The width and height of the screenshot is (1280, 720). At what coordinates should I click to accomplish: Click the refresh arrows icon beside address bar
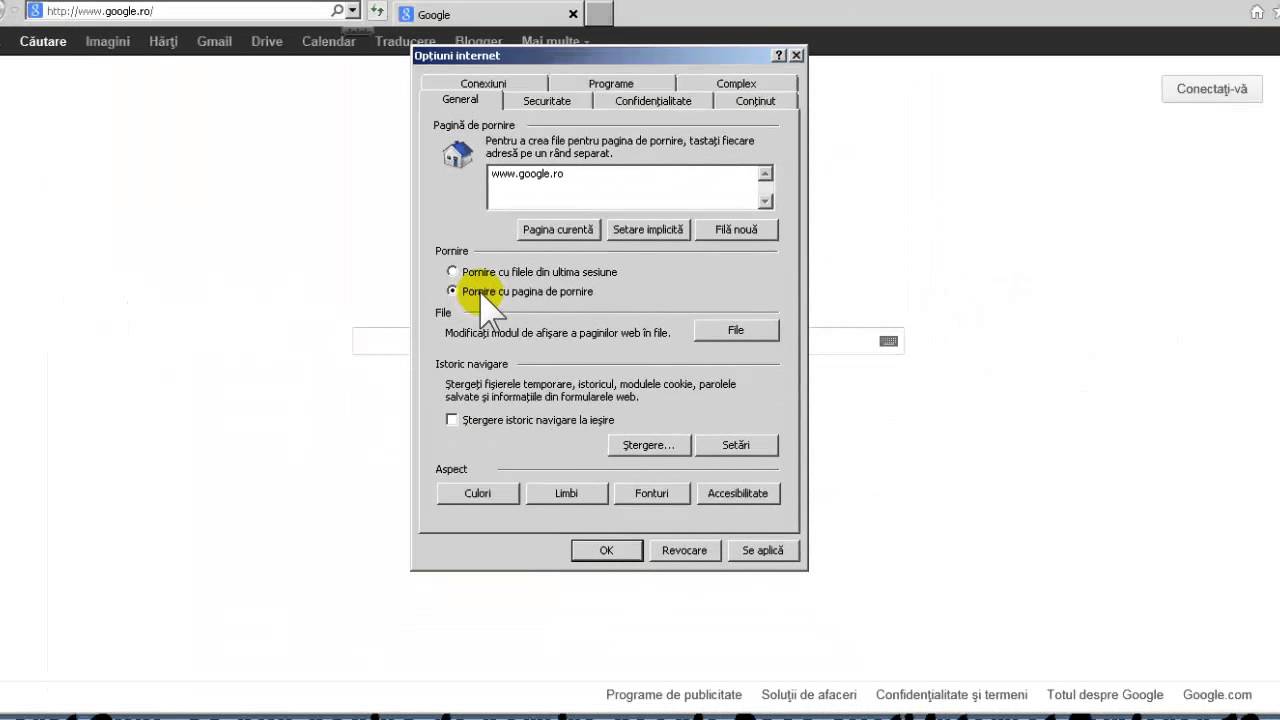pos(376,11)
